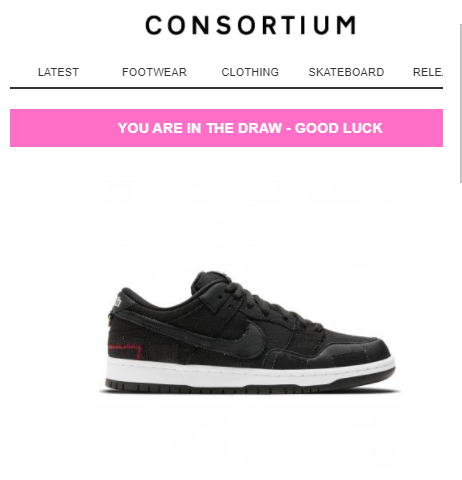The width and height of the screenshot is (462, 480).
Task: Open the CLOTHING category
Action: pos(250,72)
